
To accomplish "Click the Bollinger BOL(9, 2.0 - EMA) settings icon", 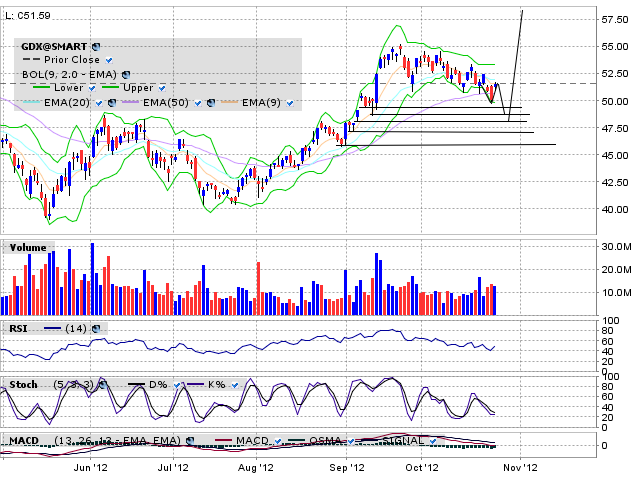I will (126, 74).
